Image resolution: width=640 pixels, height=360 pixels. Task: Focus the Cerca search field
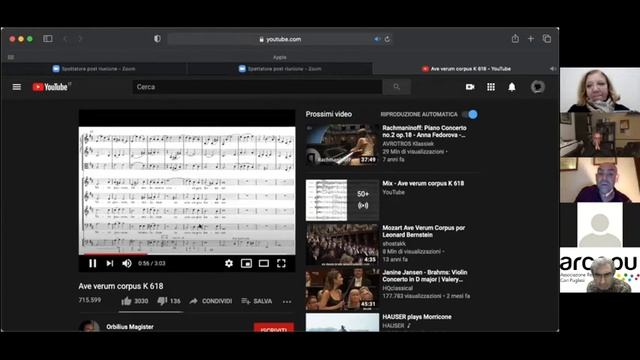[x=257, y=87]
